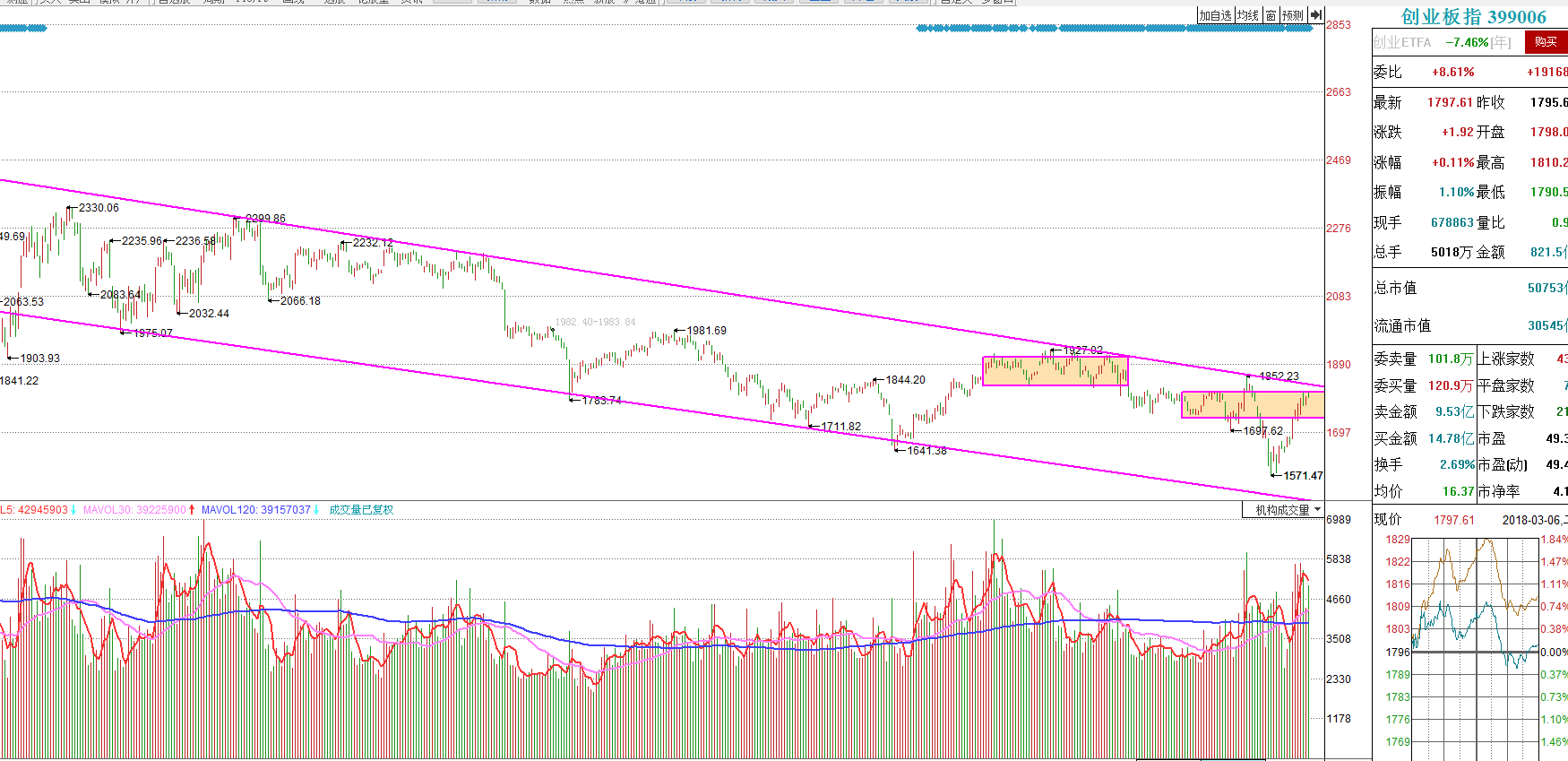Click the right orange consolidation box near 1852.23

pyautogui.click(x=1253, y=404)
